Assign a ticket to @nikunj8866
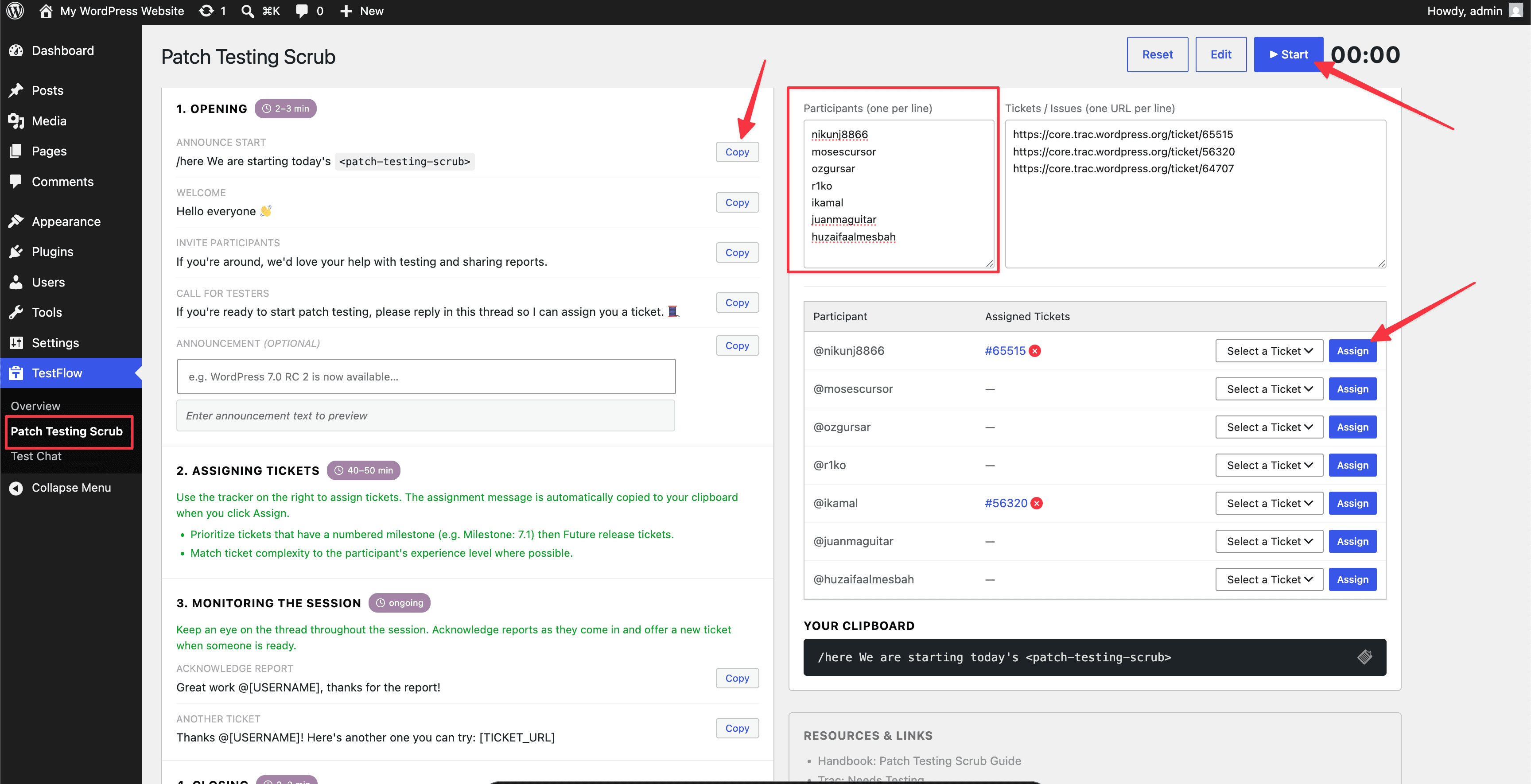This screenshot has height=784, width=1531. (x=1352, y=351)
